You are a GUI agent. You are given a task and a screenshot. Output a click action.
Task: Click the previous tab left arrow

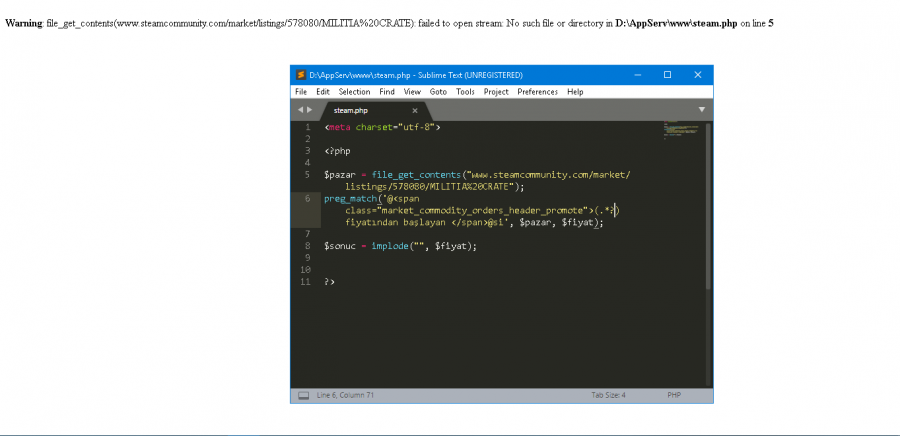tap(301, 109)
